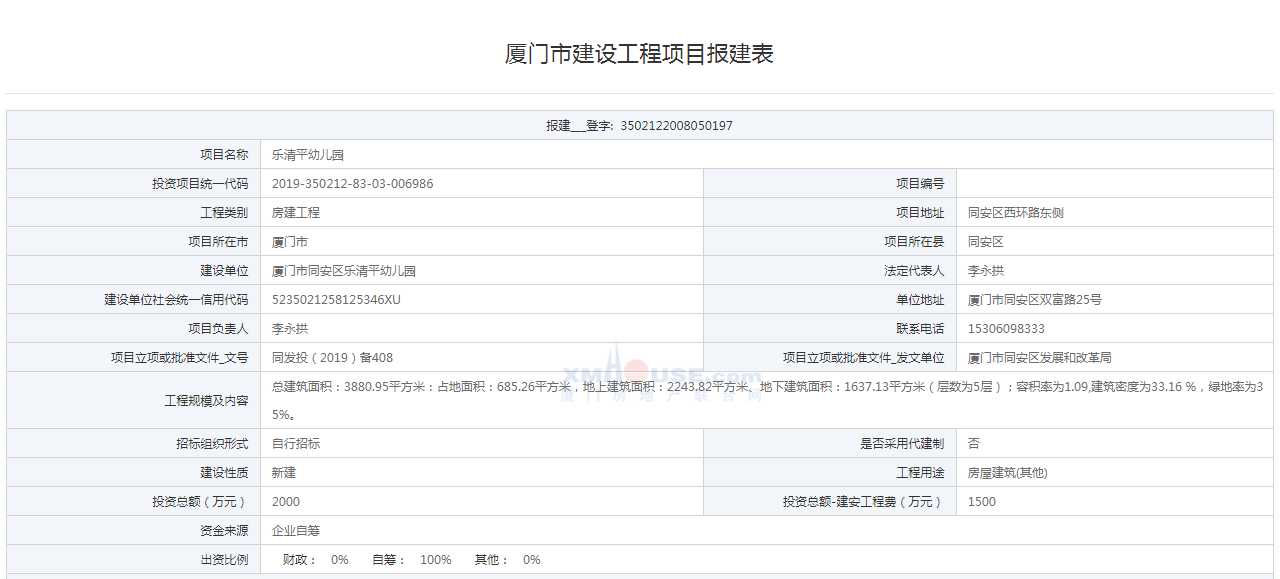Click the 联系电话 label
The height and width of the screenshot is (579, 1280).
click(x=920, y=329)
